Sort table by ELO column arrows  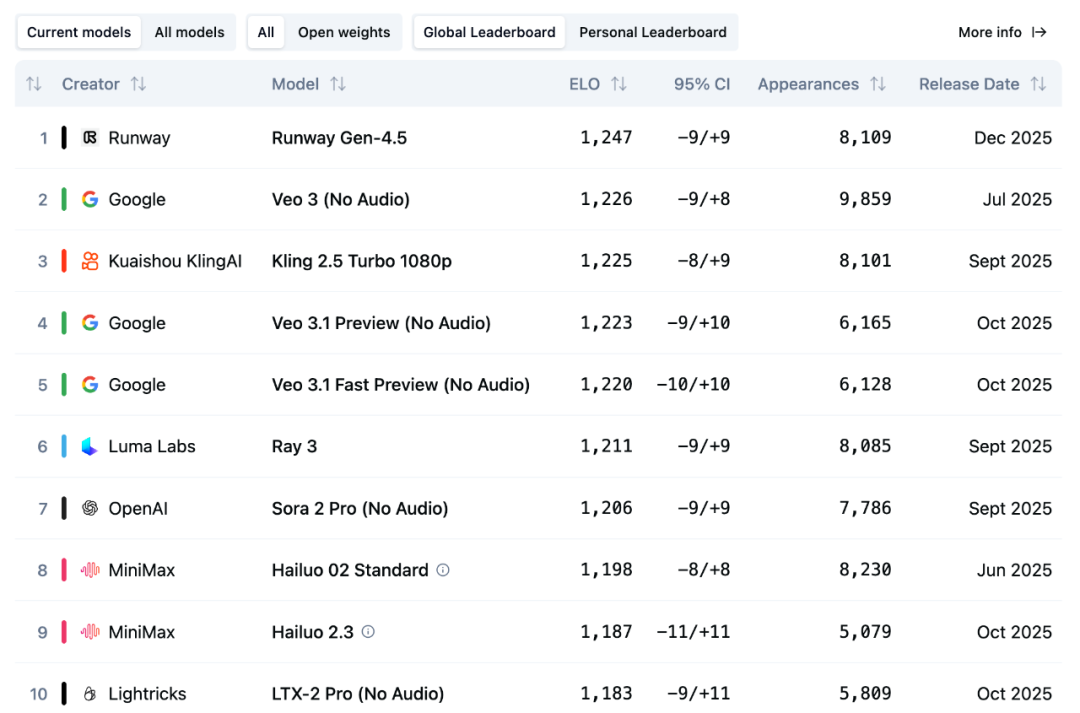pyautogui.click(x=619, y=84)
